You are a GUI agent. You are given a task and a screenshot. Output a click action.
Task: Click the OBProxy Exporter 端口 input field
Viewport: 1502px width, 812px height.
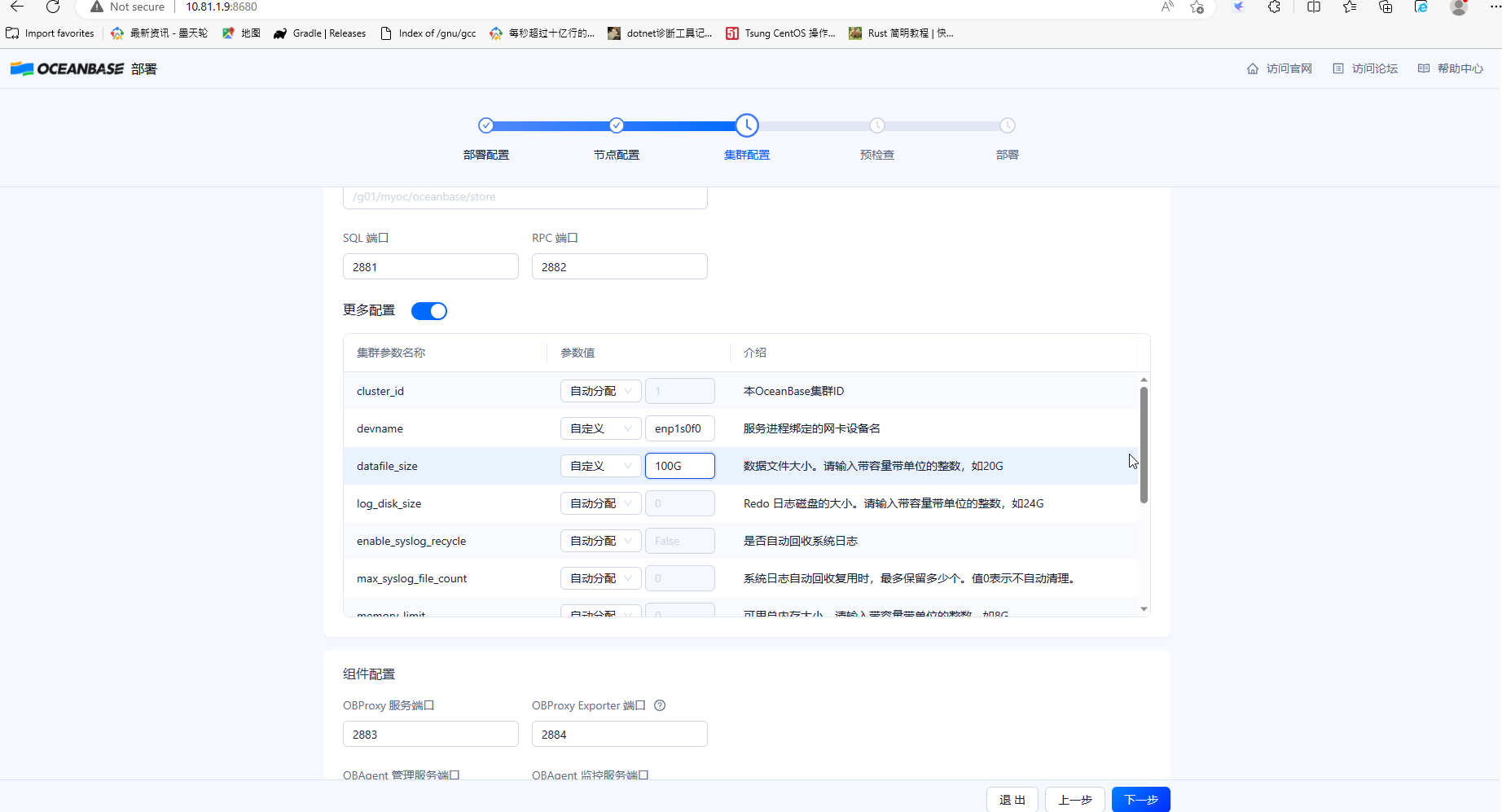click(x=620, y=734)
